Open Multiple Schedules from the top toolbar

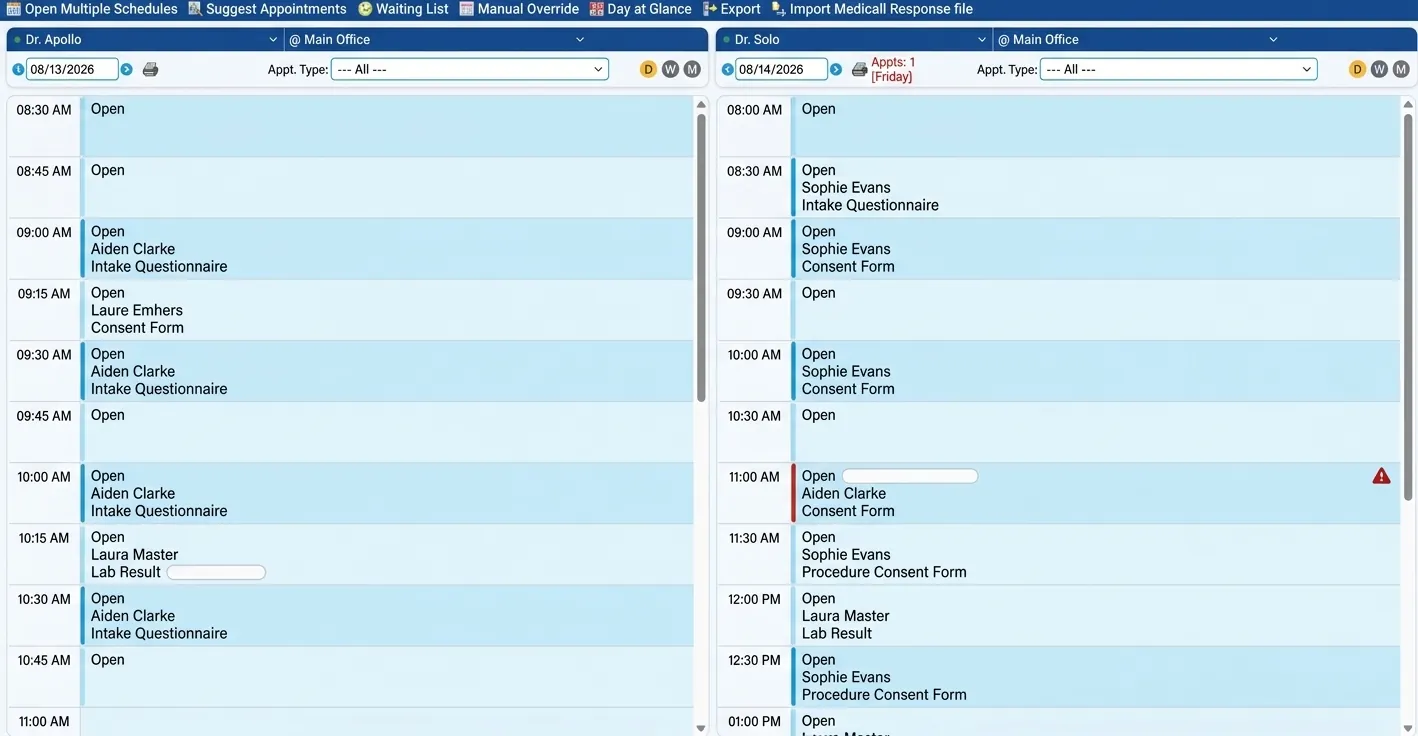coord(92,9)
